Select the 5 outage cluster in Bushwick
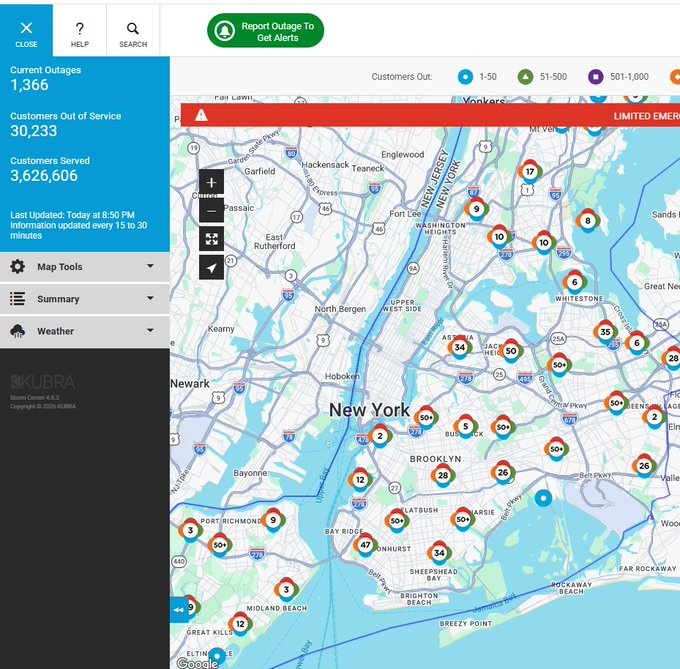The width and height of the screenshot is (680, 669). pyautogui.click(x=465, y=426)
